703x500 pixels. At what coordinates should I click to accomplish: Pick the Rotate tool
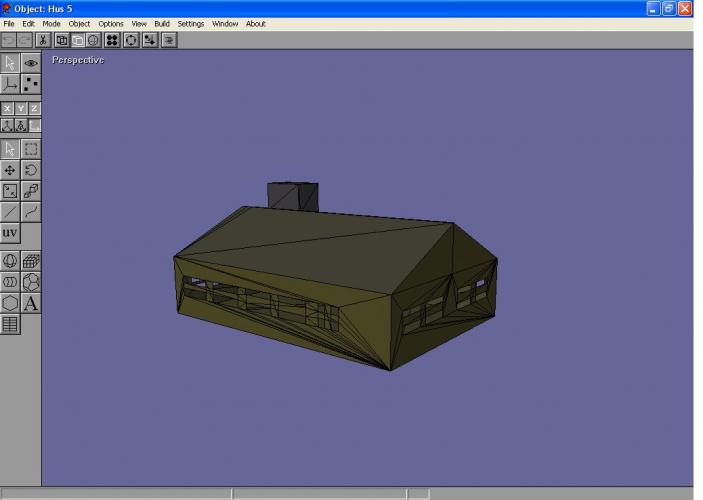point(31,170)
